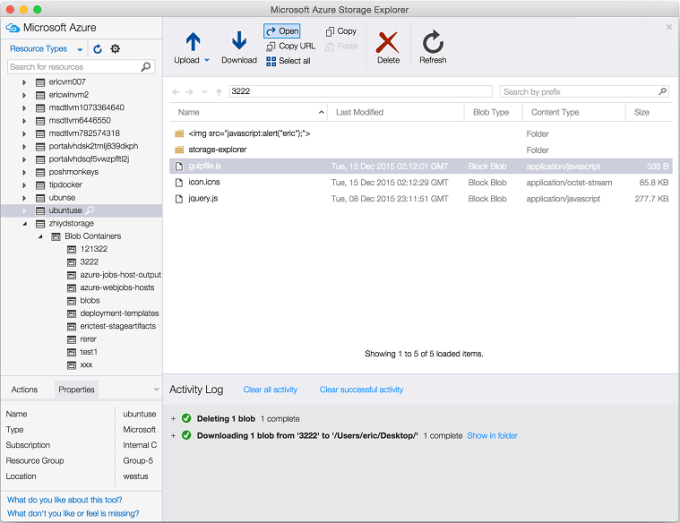Viewport: 680px width, 523px height.
Task: Expand the msdtlvm1073364640 node
Action: pyautogui.click(x=24, y=108)
